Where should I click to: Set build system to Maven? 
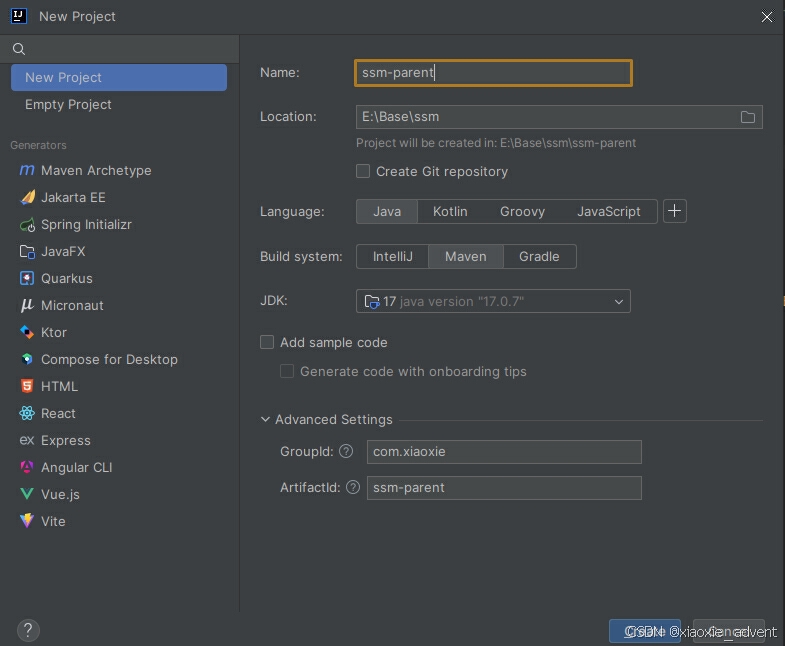[x=466, y=256]
